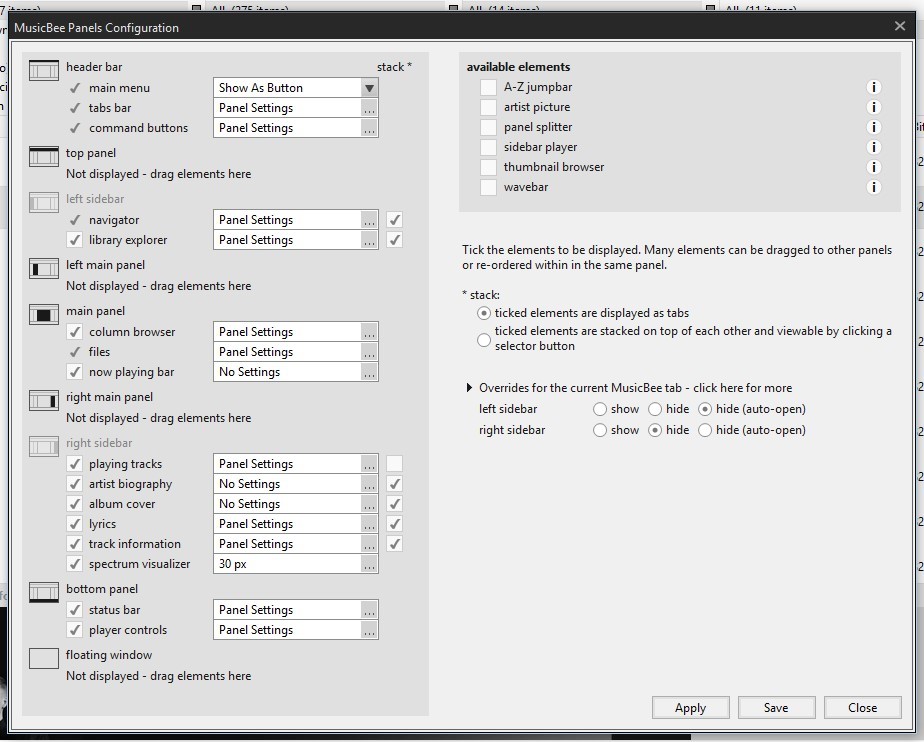Toggle stack checkbox for artist biography
924x742 pixels.
394,484
